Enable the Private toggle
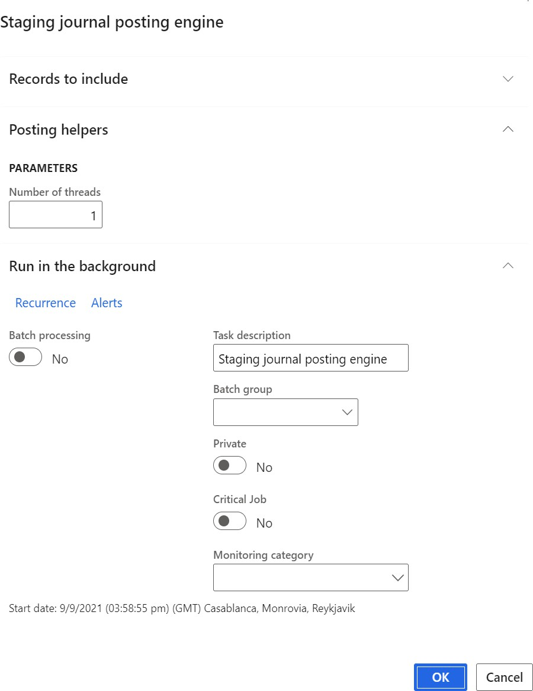The width and height of the screenshot is (533, 691). (230, 465)
